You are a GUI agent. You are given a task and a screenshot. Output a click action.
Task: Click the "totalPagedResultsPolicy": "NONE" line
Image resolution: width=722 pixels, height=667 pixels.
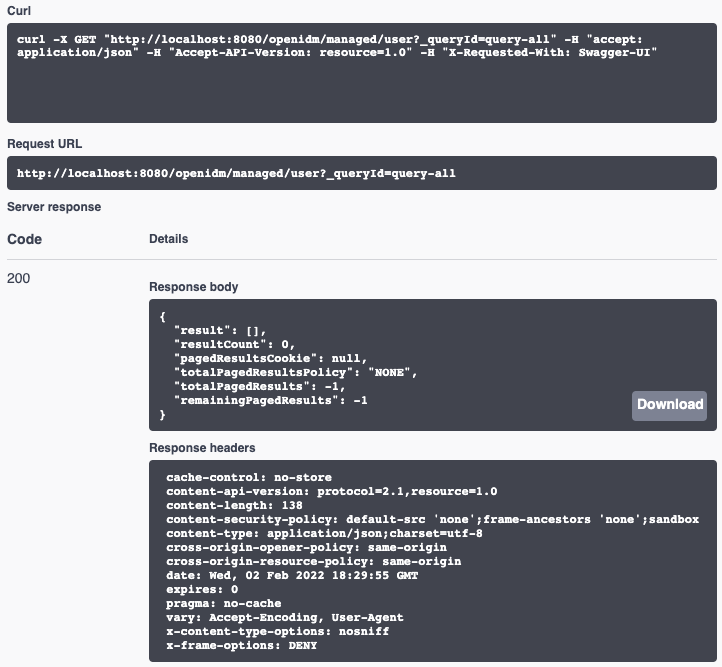(296, 372)
